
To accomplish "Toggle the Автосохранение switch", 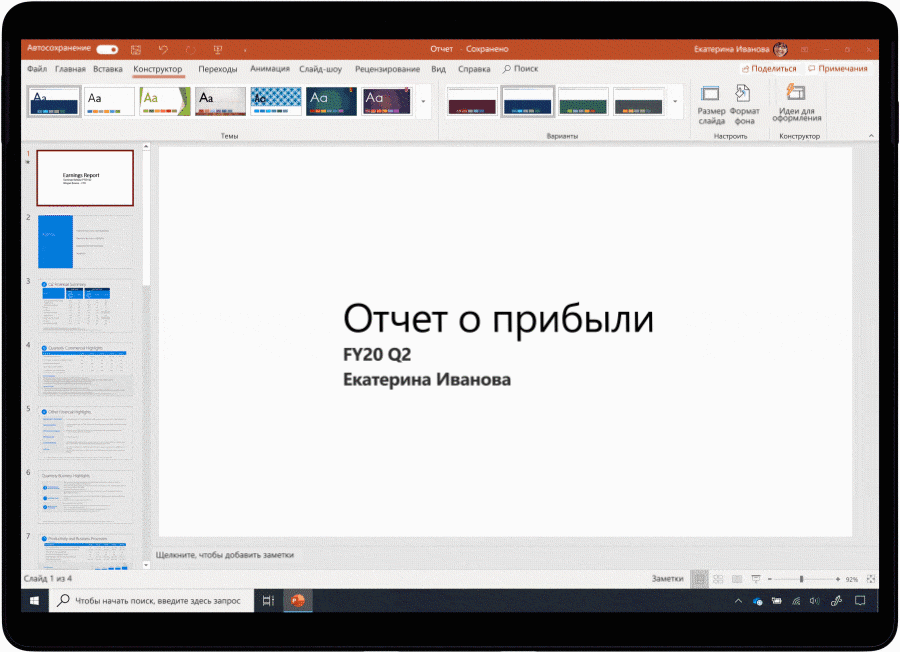I will pyautogui.click(x=107, y=49).
